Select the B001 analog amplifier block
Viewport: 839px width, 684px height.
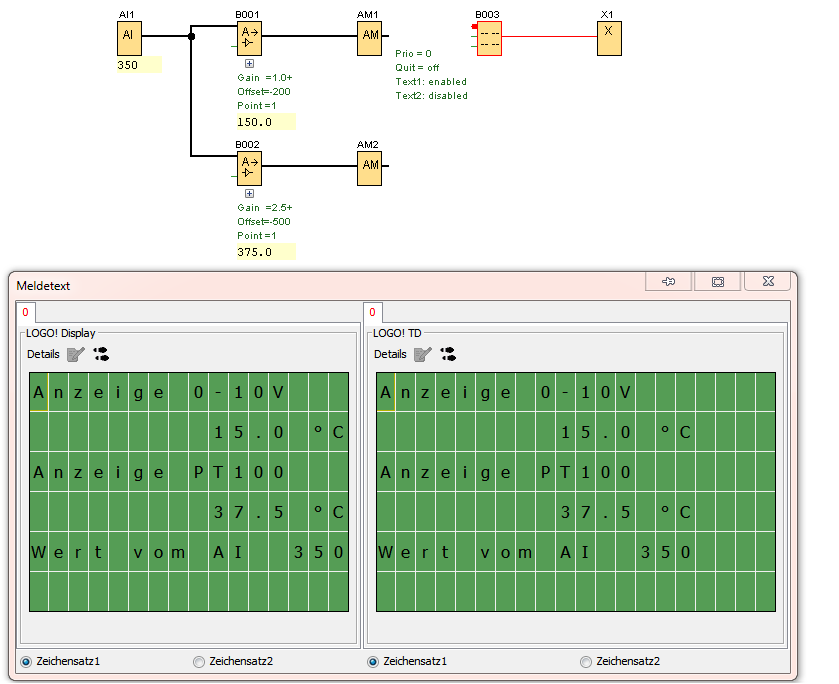point(248,37)
